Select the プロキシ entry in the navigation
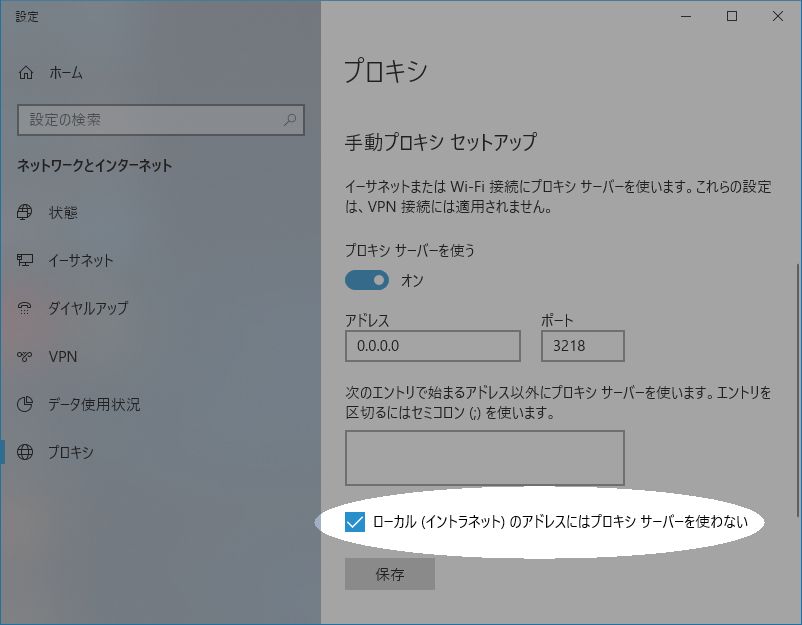Viewport: 802px width, 625px height. (70, 453)
